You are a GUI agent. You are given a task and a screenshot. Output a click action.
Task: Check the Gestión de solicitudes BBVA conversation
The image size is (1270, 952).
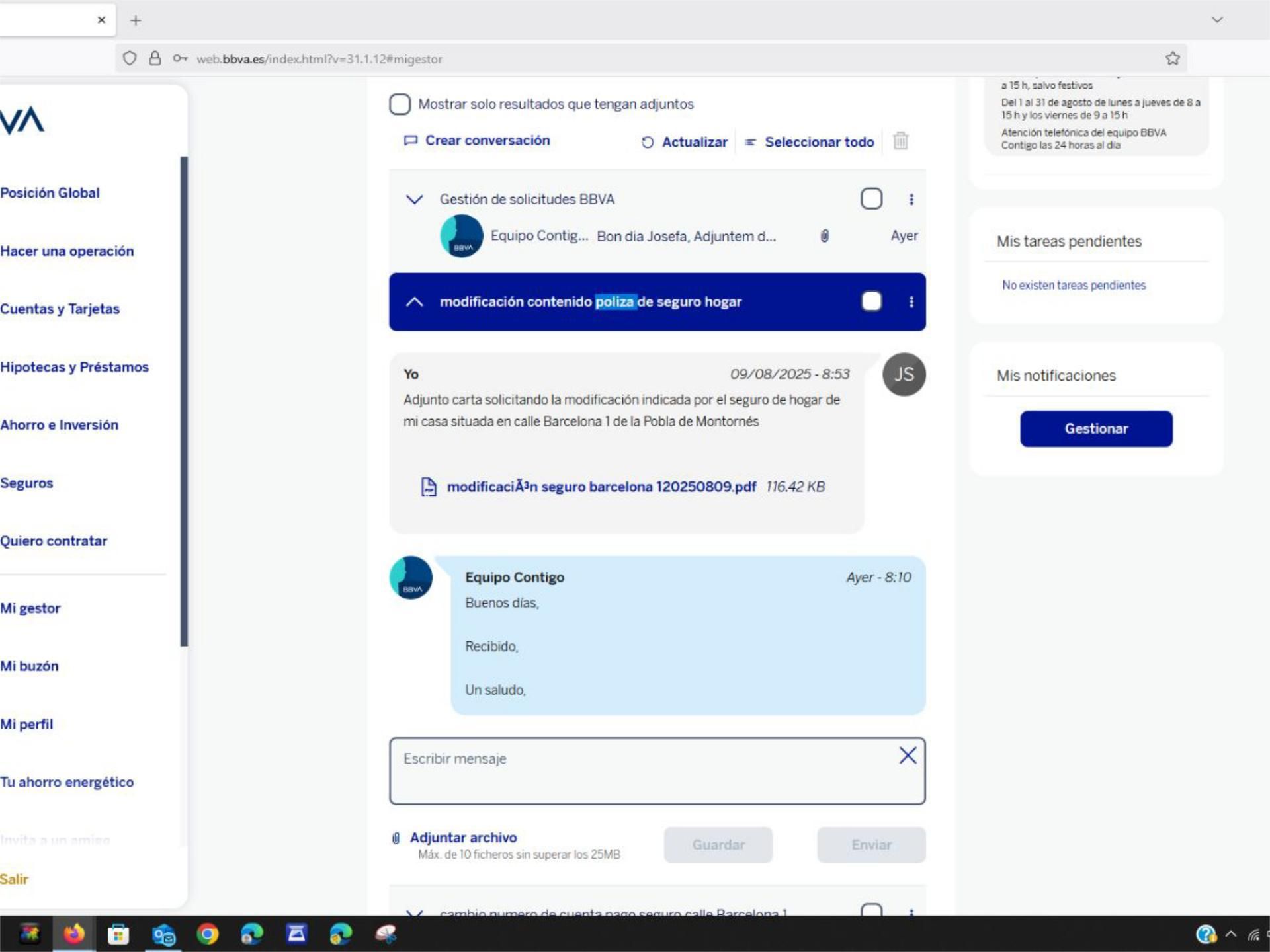(x=871, y=198)
